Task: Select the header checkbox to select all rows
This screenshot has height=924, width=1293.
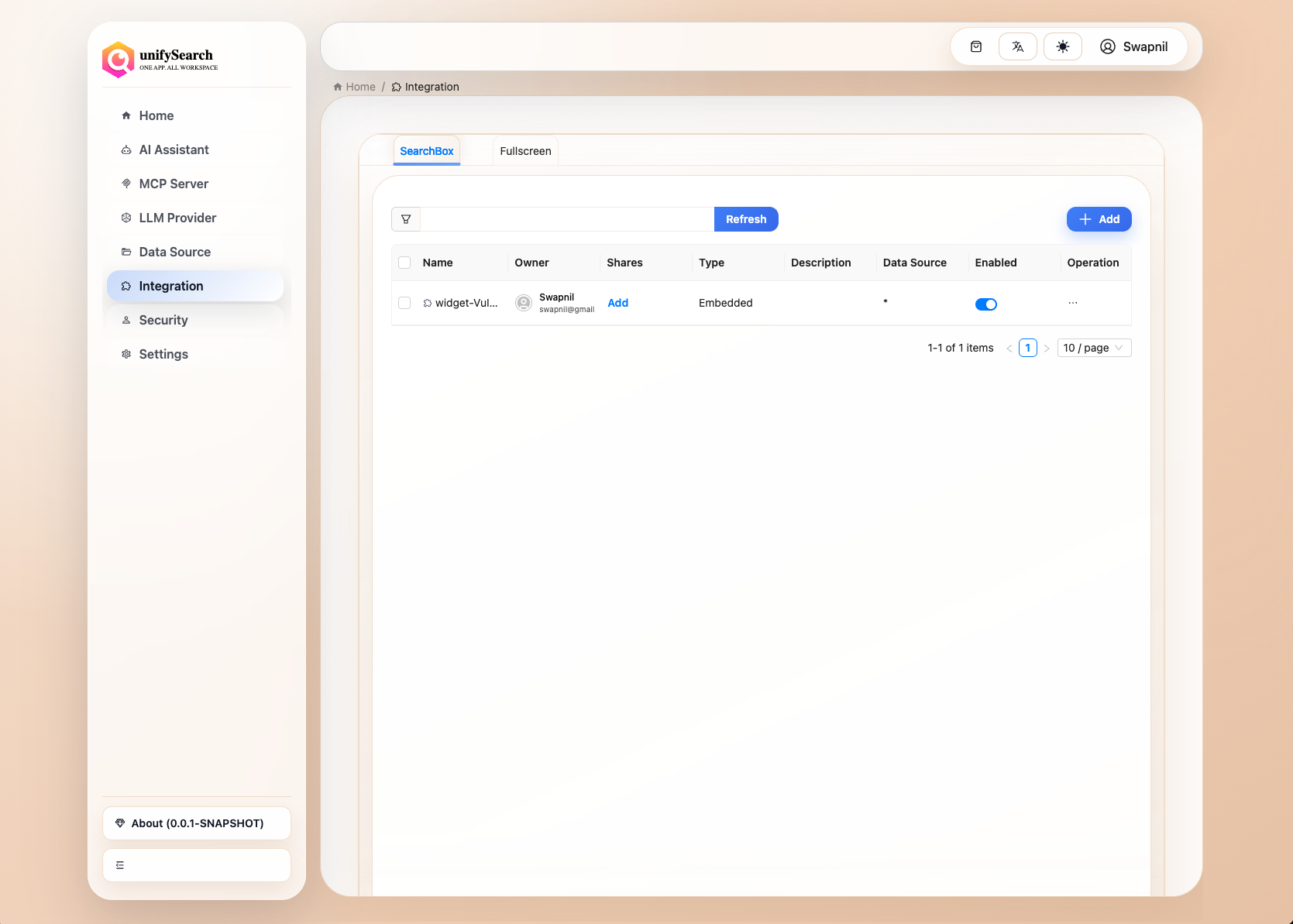Action: 404,263
